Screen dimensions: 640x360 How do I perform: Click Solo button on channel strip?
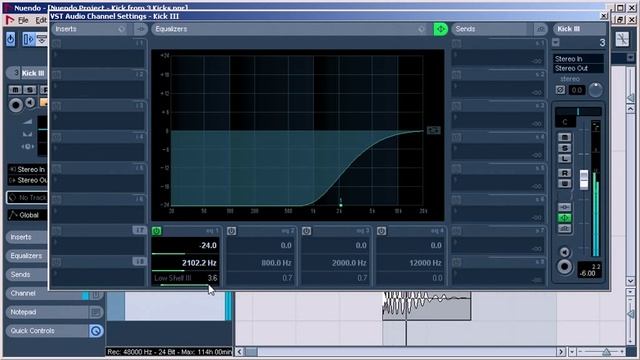point(564,148)
